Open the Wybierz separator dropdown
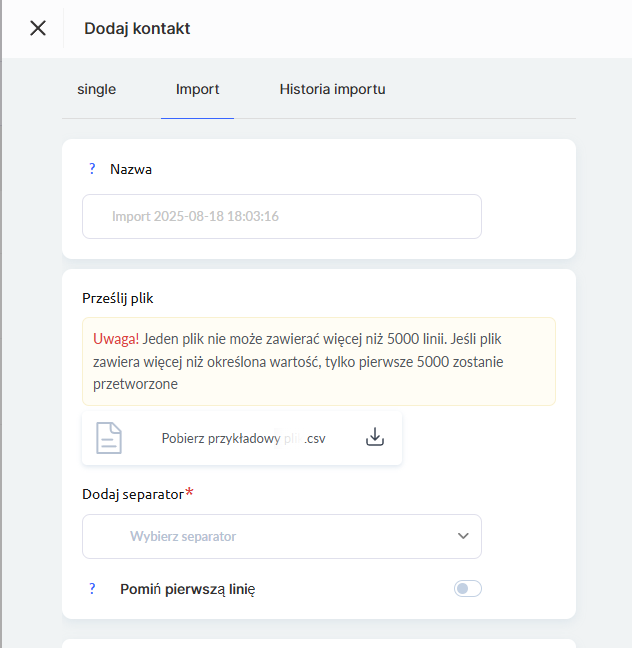 [x=281, y=536]
